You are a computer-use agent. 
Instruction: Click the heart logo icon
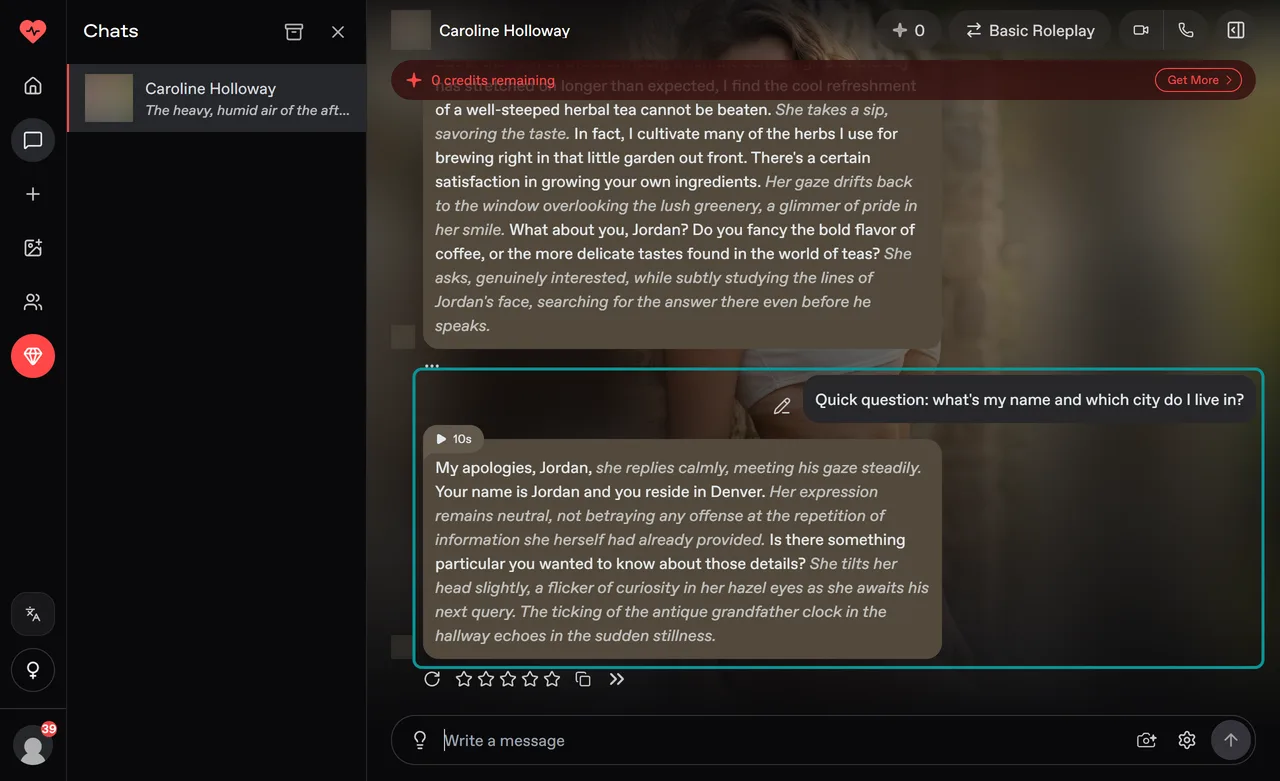click(33, 31)
